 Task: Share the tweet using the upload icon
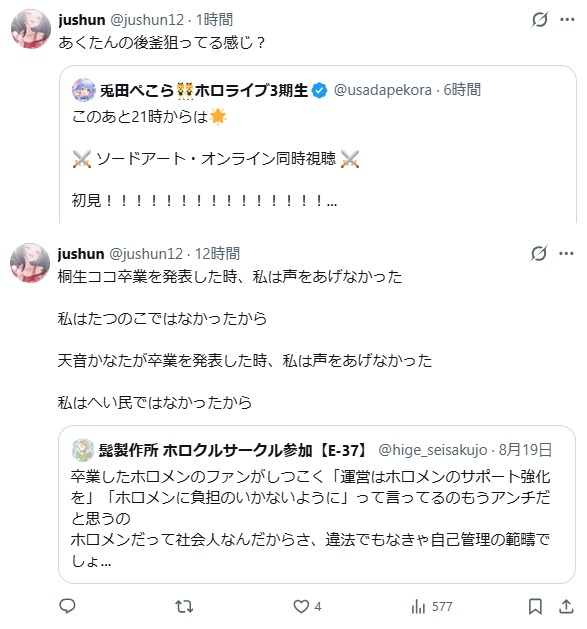pyautogui.click(x=566, y=606)
